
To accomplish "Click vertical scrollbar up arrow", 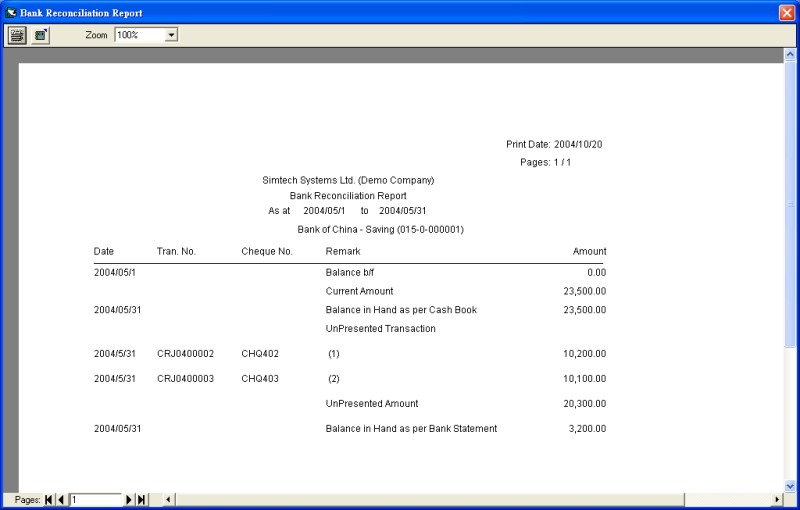I will (790, 54).
